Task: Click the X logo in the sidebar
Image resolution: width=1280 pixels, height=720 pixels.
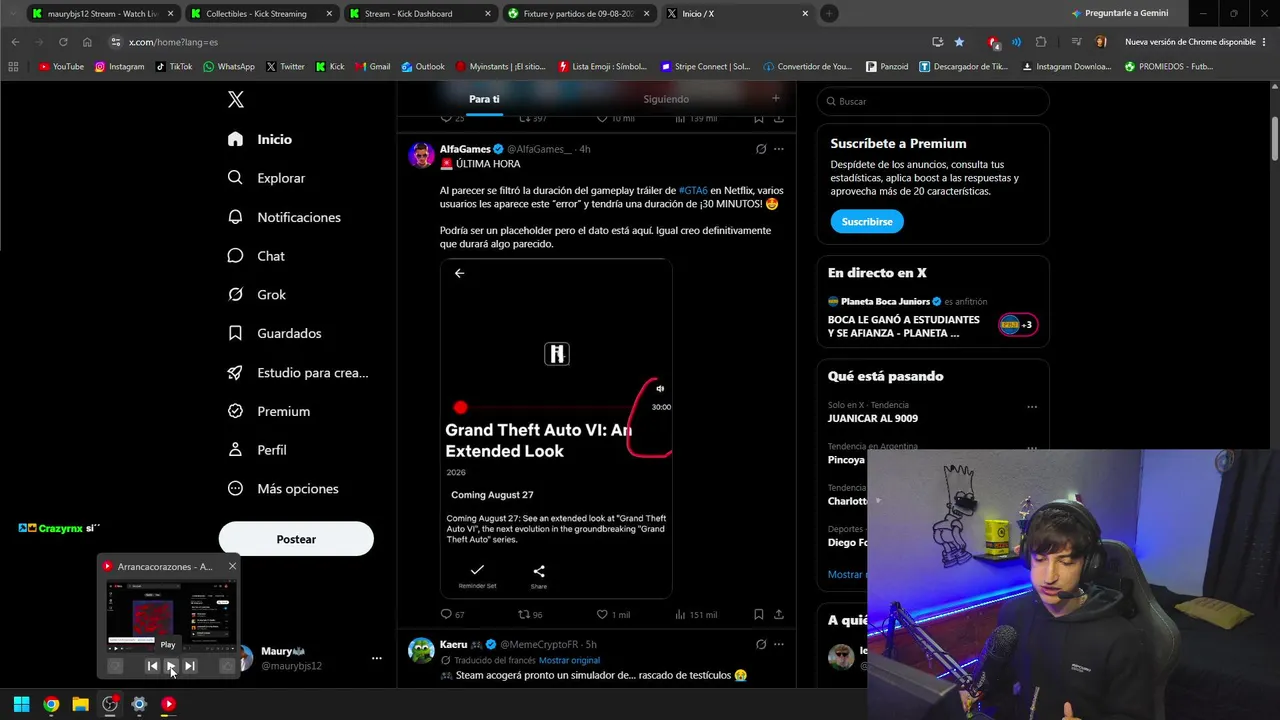Action: (x=235, y=99)
